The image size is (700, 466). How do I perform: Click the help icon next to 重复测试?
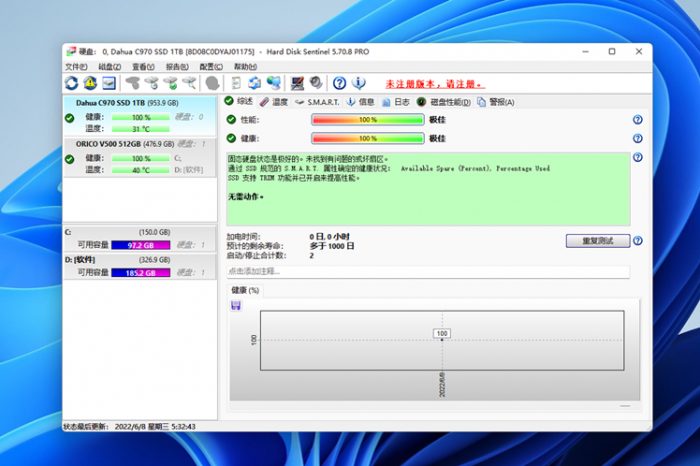(637, 241)
